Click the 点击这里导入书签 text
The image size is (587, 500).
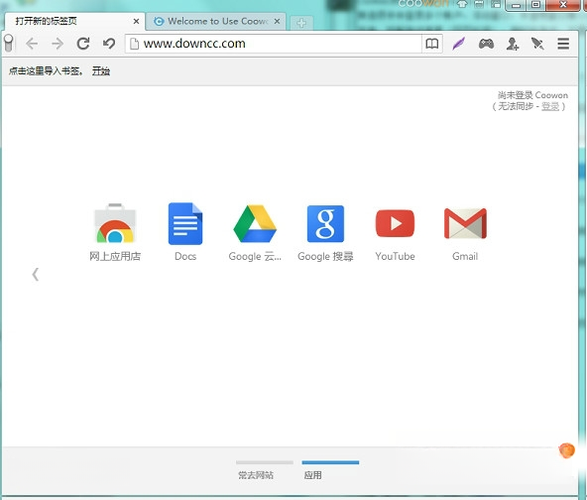pyautogui.click(x=45, y=71)
